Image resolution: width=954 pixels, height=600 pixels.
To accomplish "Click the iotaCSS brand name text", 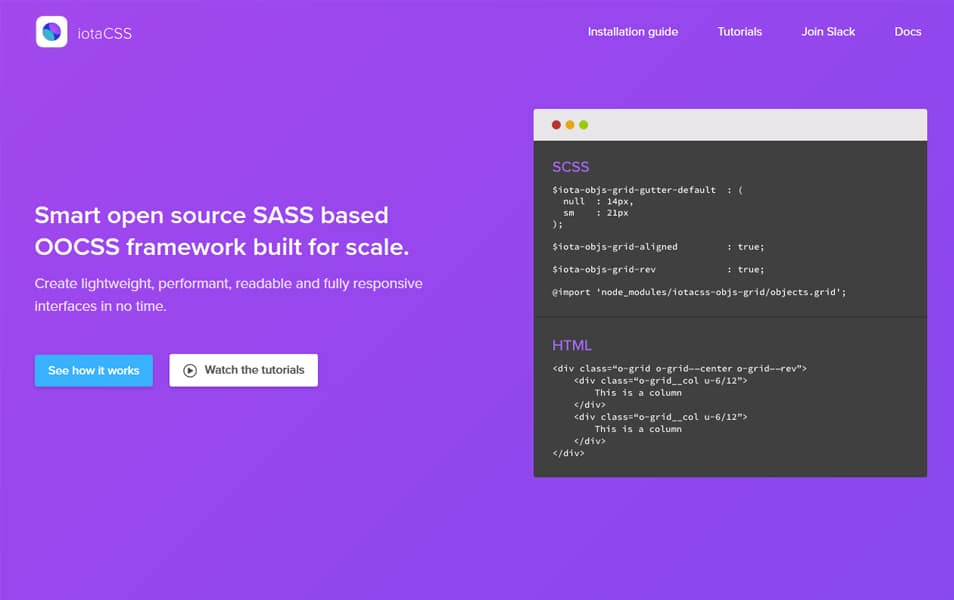I will pos(104,32).
